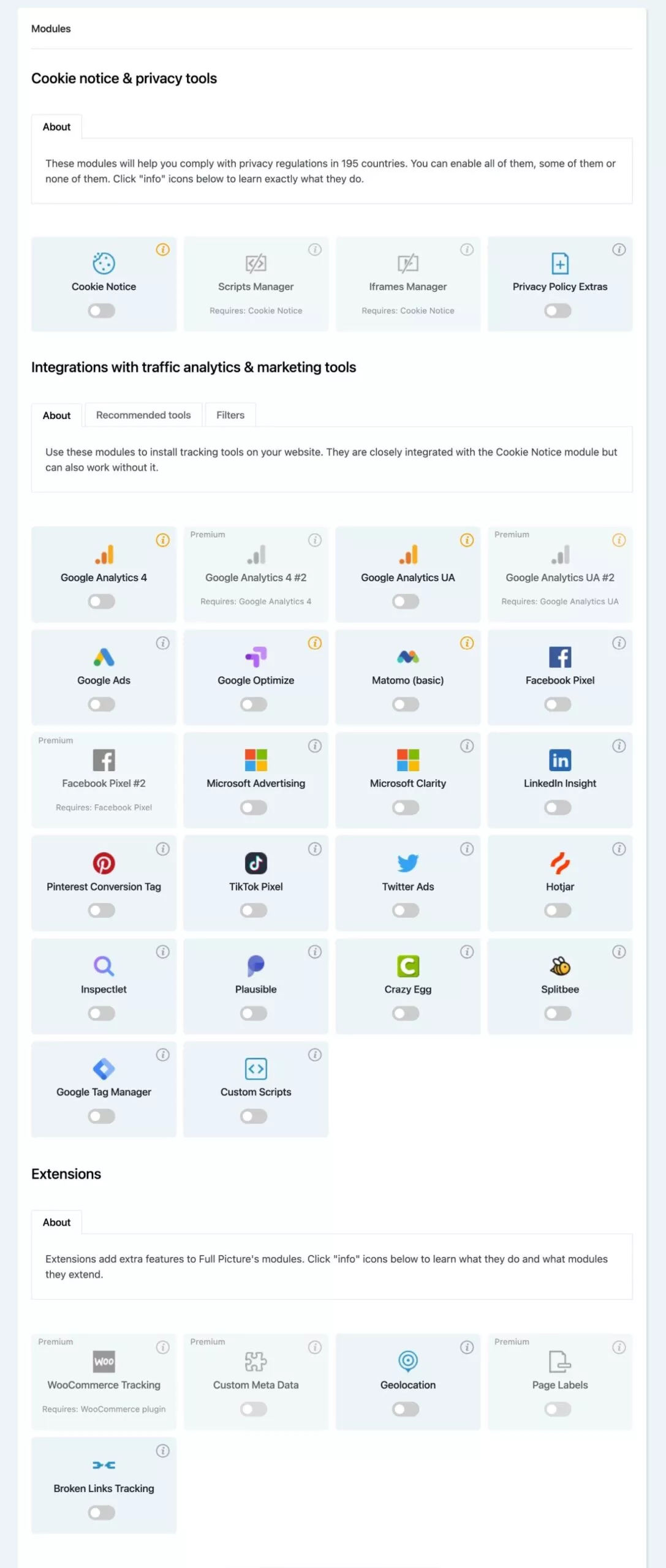Select the About tab under Extensions
This screenshot has height=1568, width=666.
pyautogui.click(x=56, y=1222)
